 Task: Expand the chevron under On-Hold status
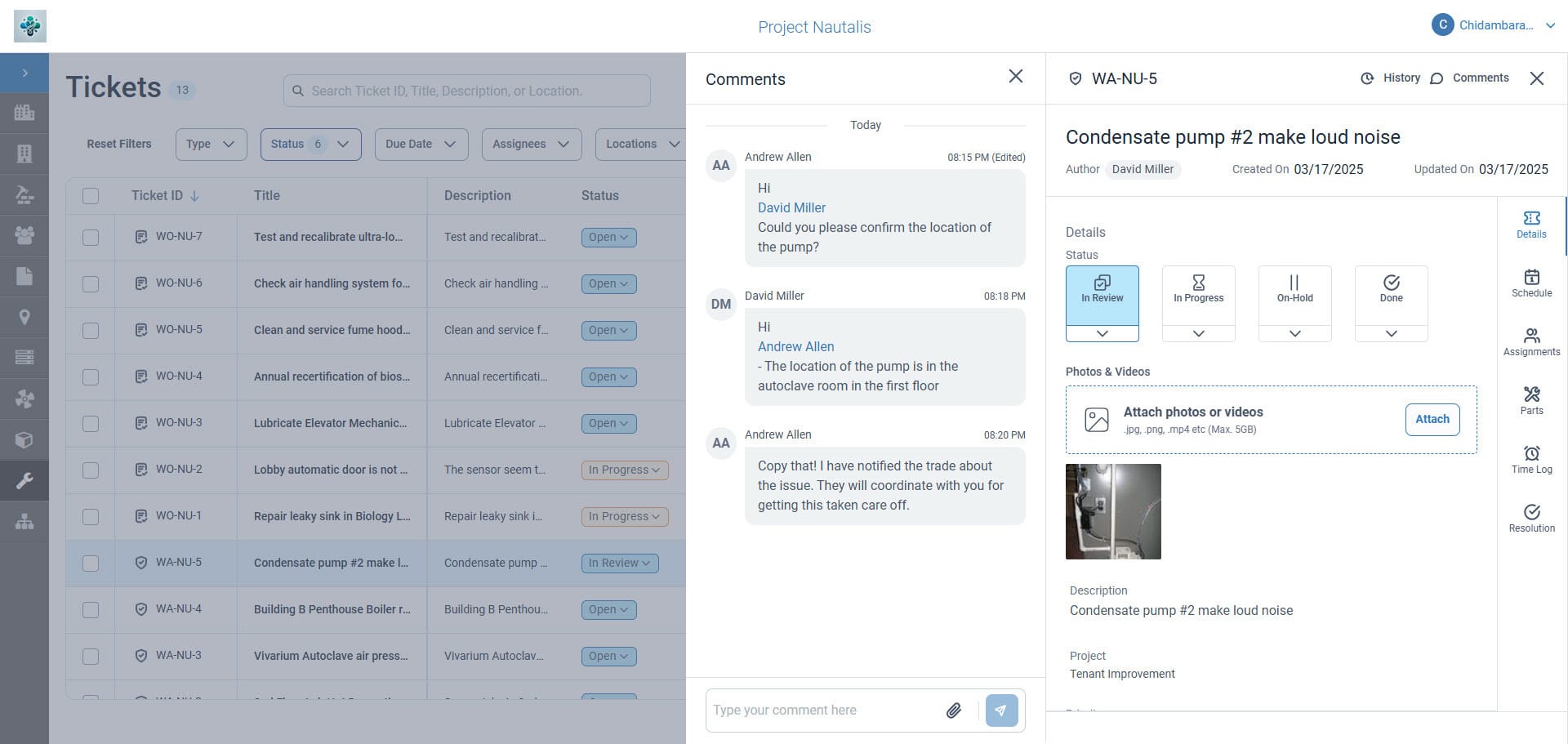1294,333
